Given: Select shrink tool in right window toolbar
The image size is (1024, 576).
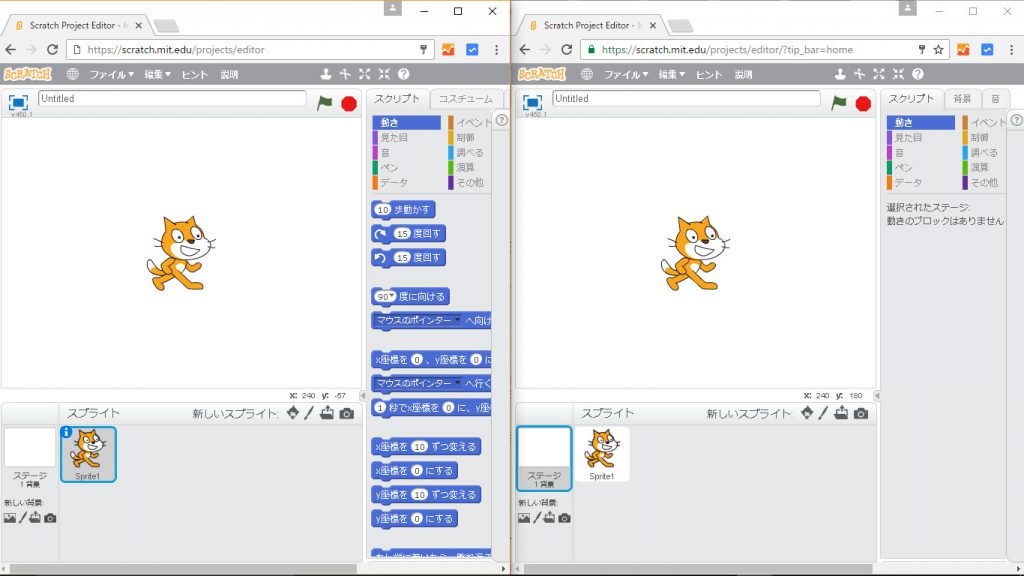Looking at the screenshot, I should (x=899, y=74).
